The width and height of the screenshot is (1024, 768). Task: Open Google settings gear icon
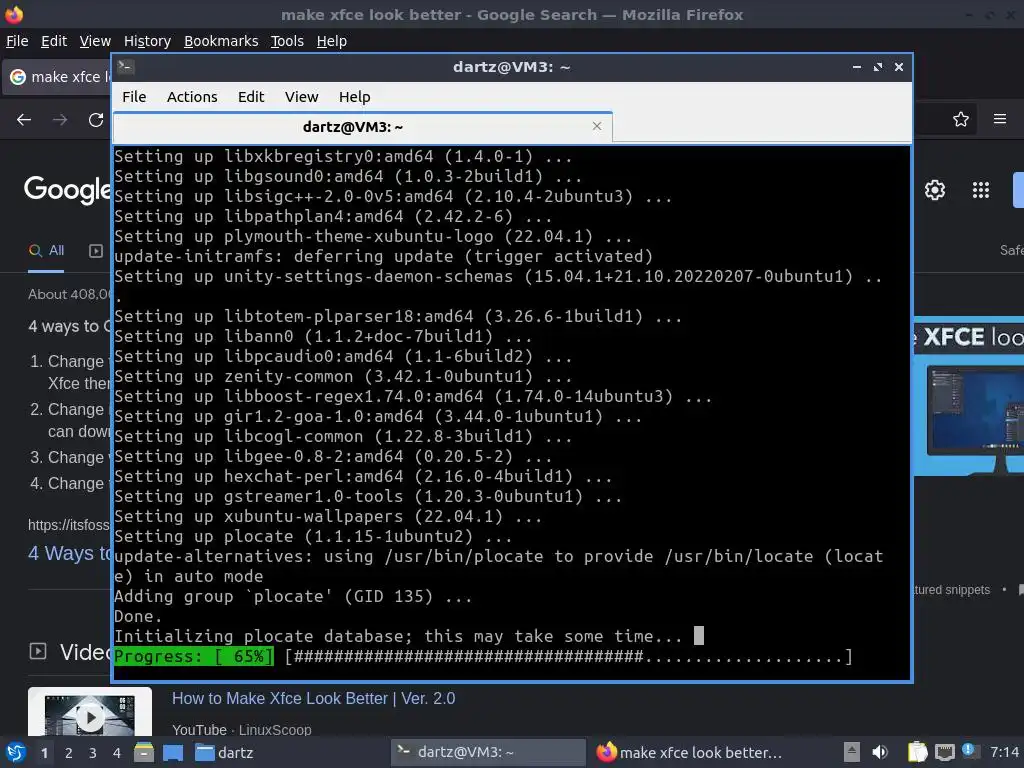[x=935, y=190]
